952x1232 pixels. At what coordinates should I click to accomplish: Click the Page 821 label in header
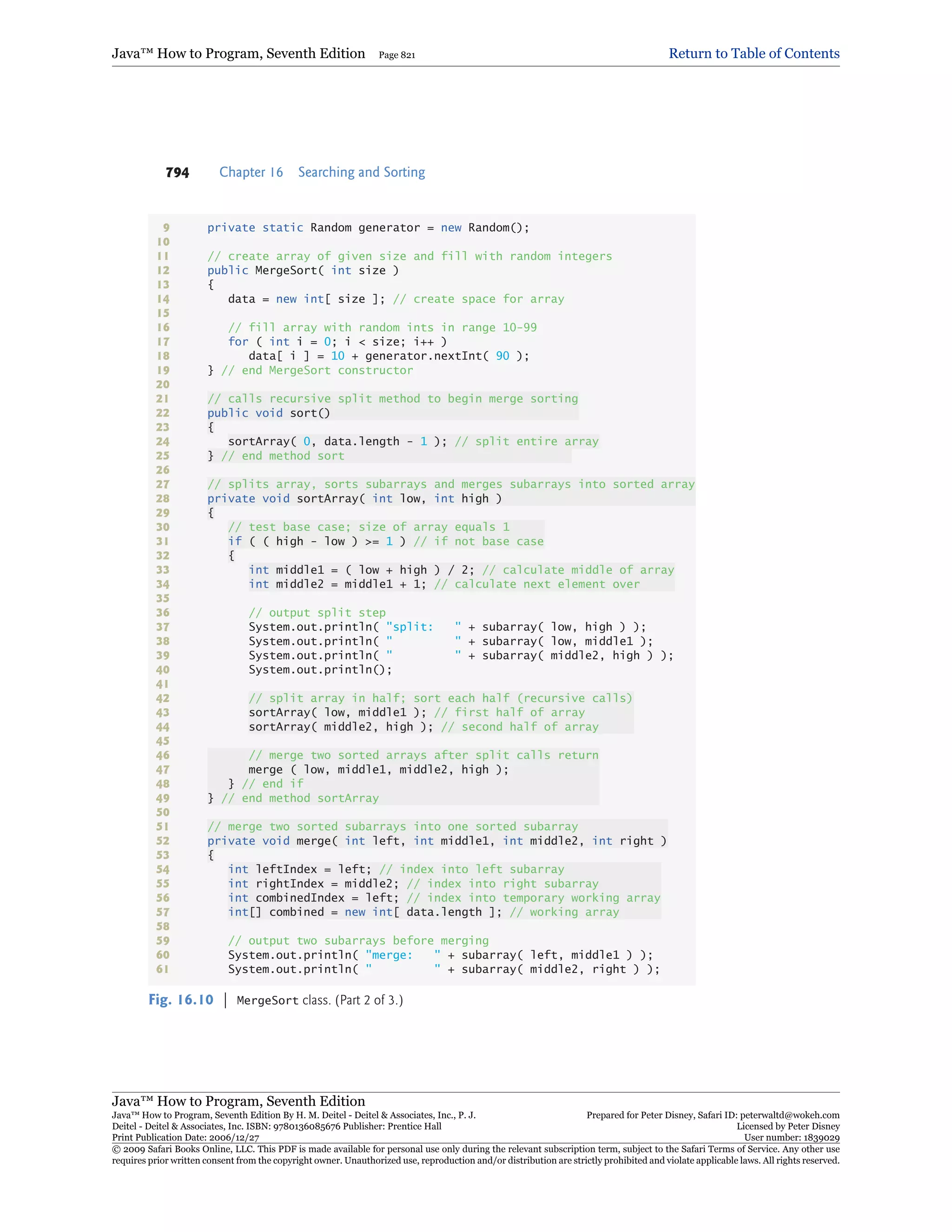tap(397, 55)
